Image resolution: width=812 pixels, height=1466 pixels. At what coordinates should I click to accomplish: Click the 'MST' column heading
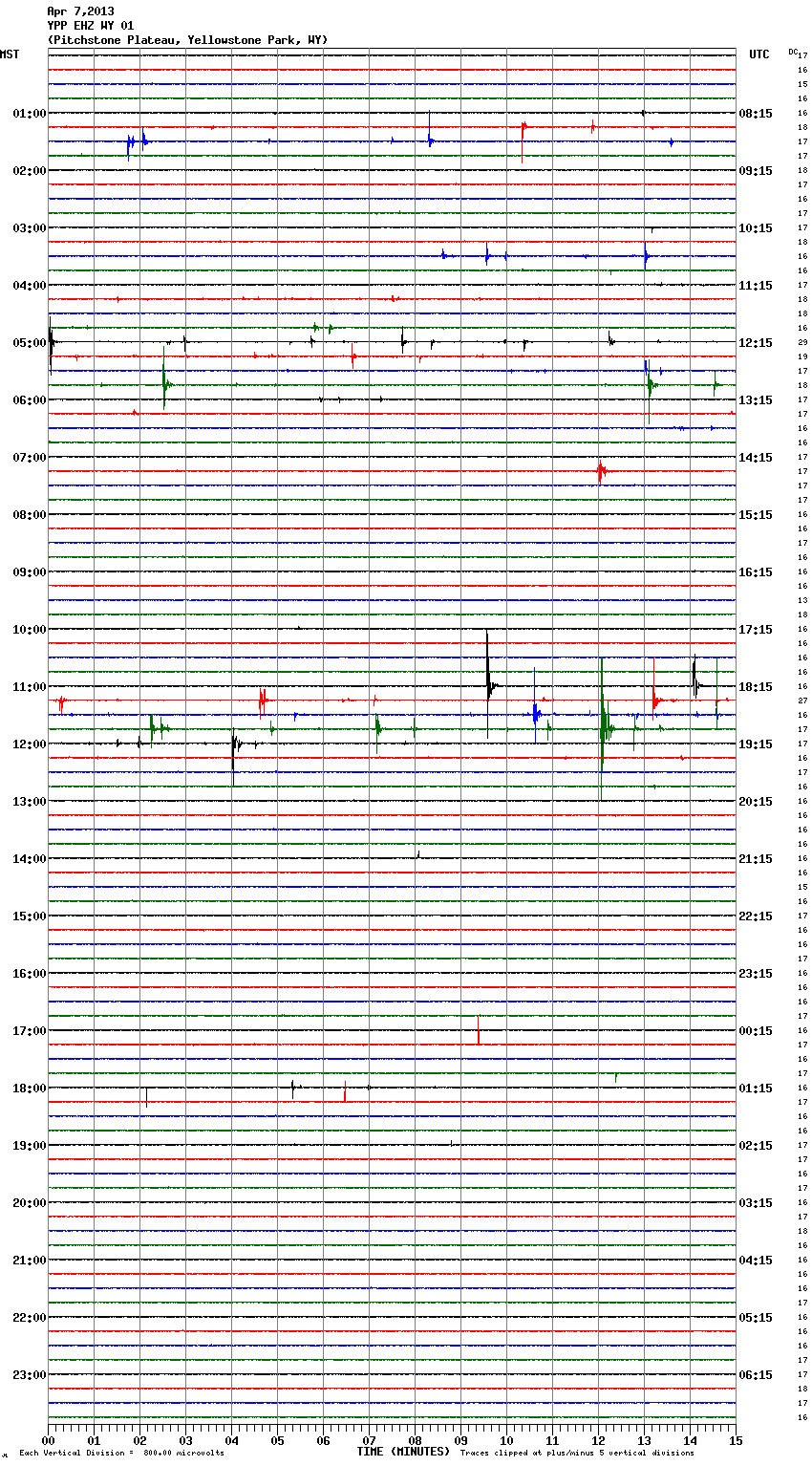[x=10, y=54]
